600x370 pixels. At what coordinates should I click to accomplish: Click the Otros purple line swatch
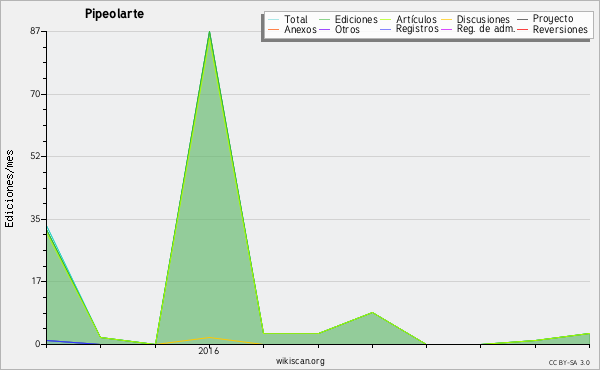point(324,29)
